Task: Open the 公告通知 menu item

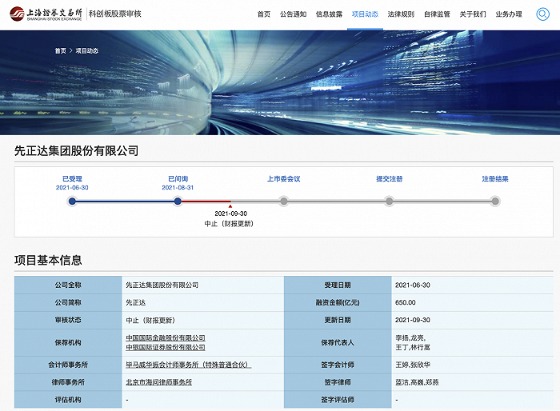Action: coord(293,14)
